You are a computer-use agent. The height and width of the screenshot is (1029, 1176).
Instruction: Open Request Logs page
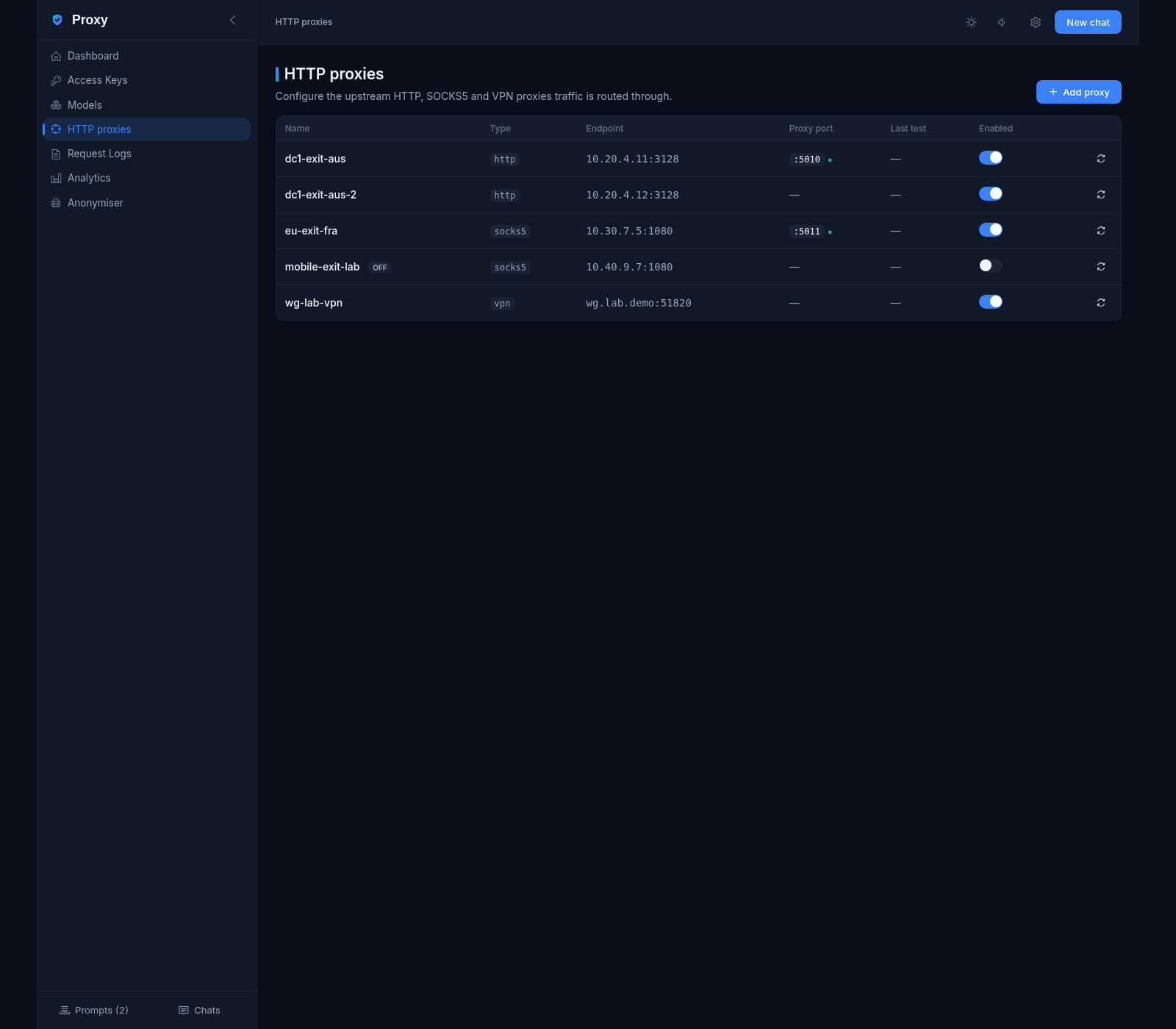146,154
